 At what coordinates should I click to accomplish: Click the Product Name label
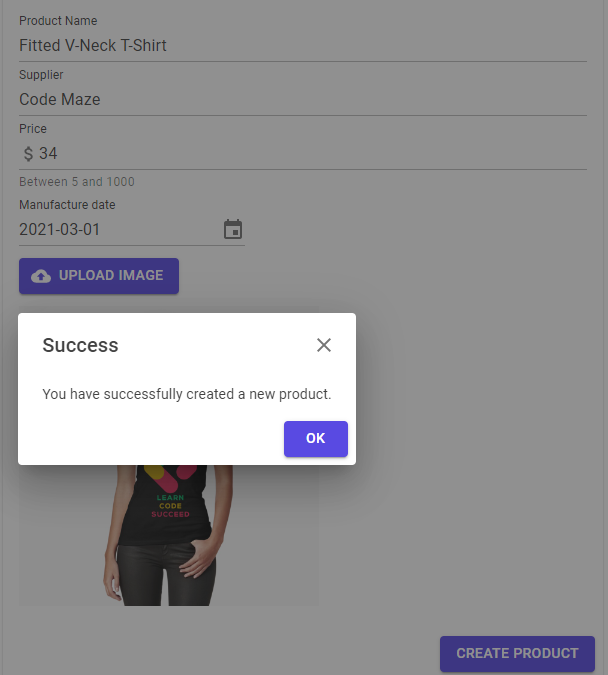(58, 21)
